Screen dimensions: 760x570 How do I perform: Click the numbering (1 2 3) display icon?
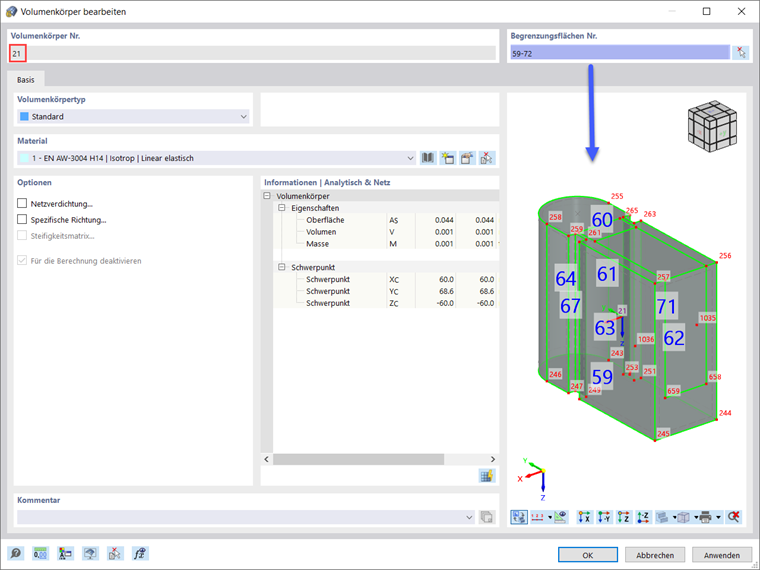coord(538,517)
